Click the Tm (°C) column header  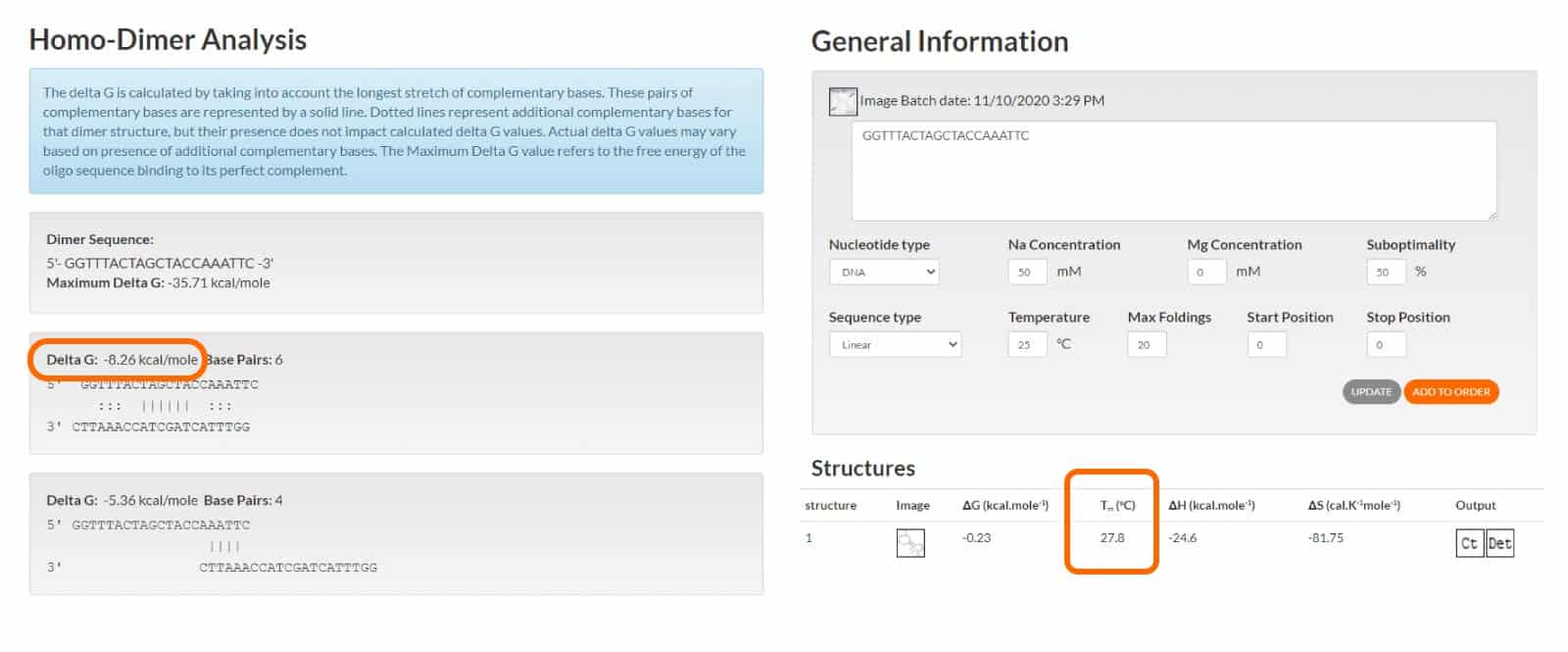[1117, 506]
